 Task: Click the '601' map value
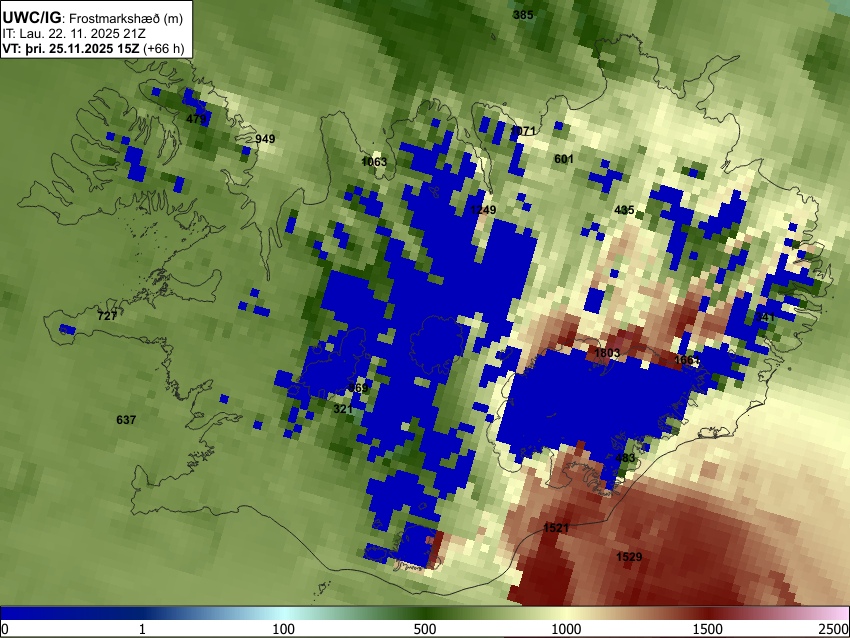564,159
